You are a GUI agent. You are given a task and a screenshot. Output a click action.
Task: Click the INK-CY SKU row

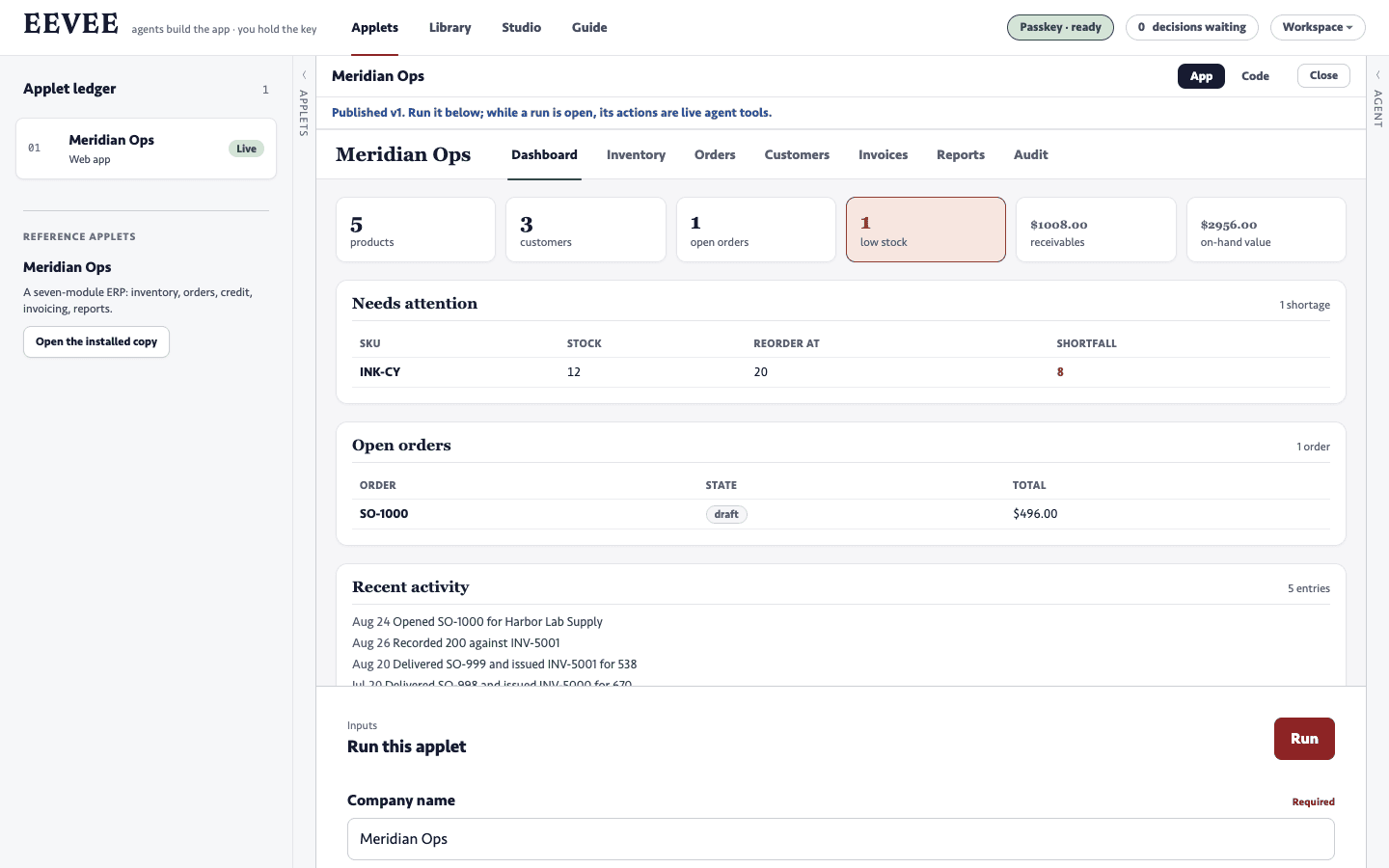841,372
